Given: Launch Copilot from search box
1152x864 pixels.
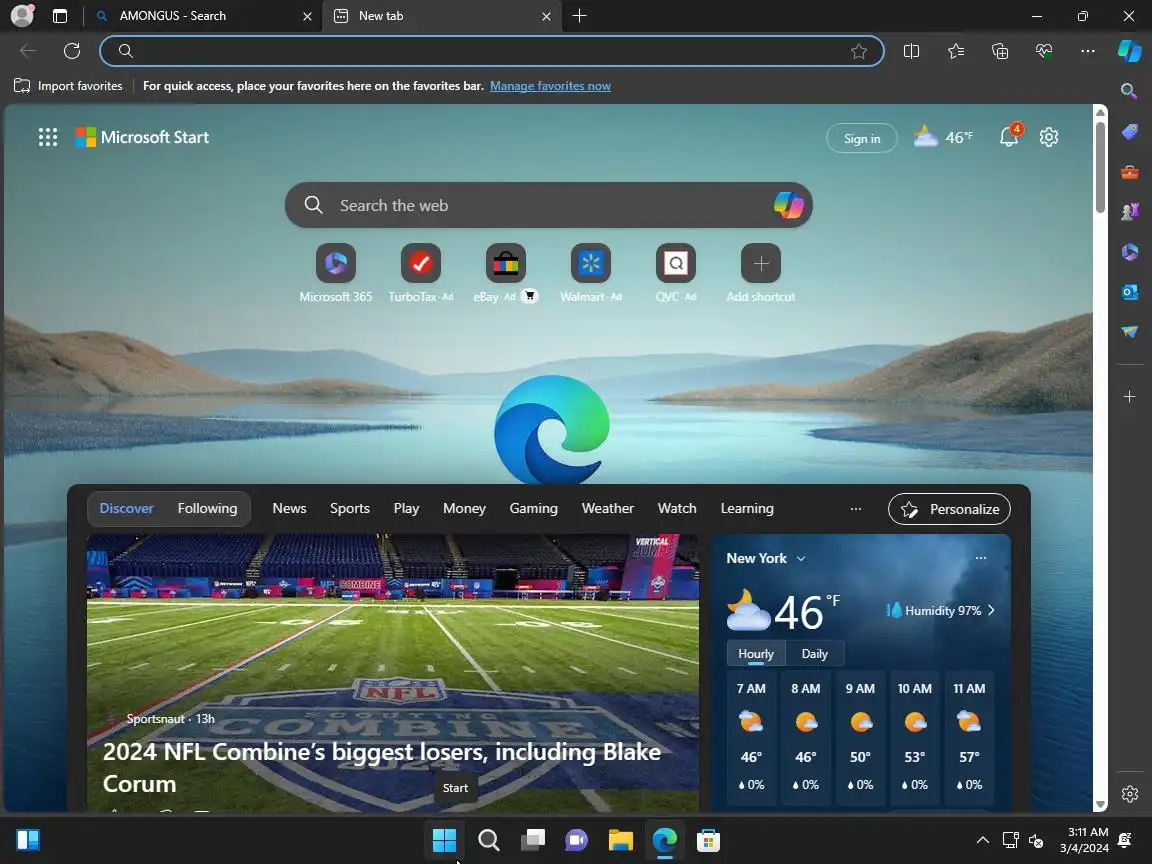Looking at the screenshot, I should [788, 205].
